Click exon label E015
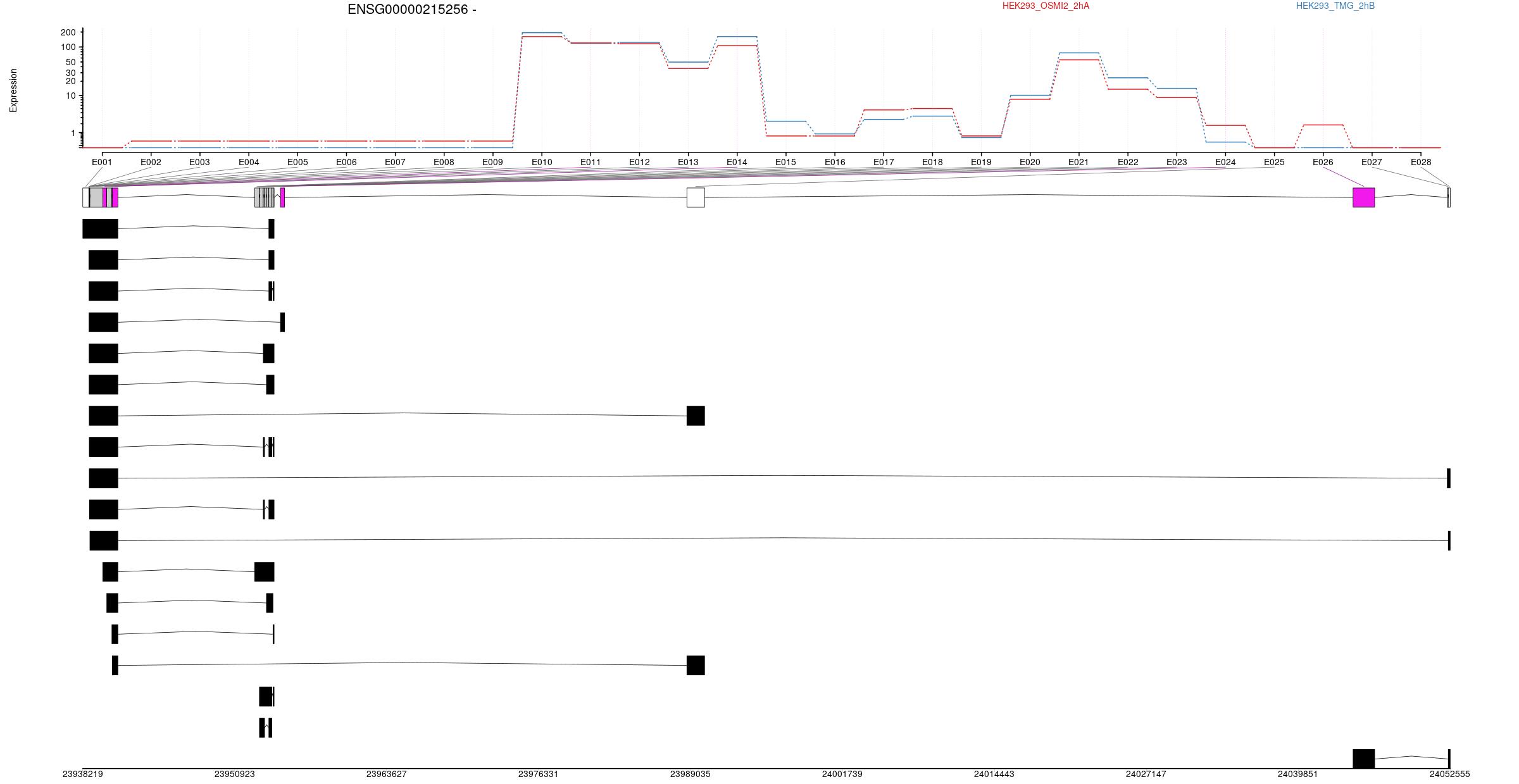The width and height of the screenshot is (1519, 784). coord(785,162)
